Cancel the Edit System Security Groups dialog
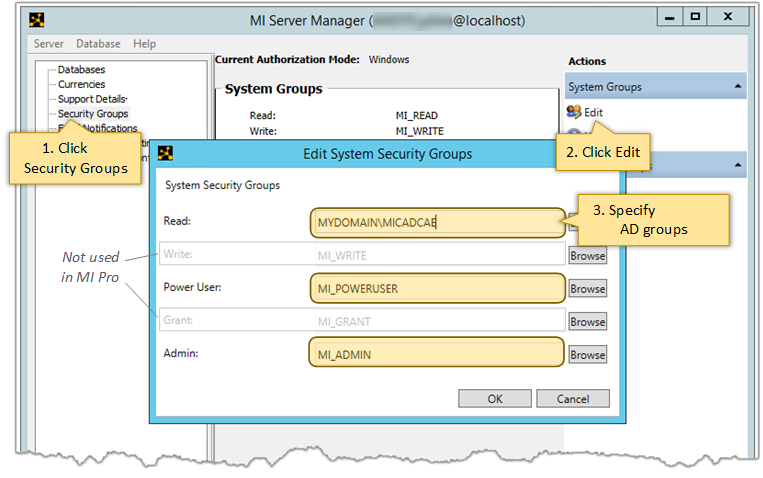The height and width of the screenshot is (478, 763). click(x=573, y=398)
